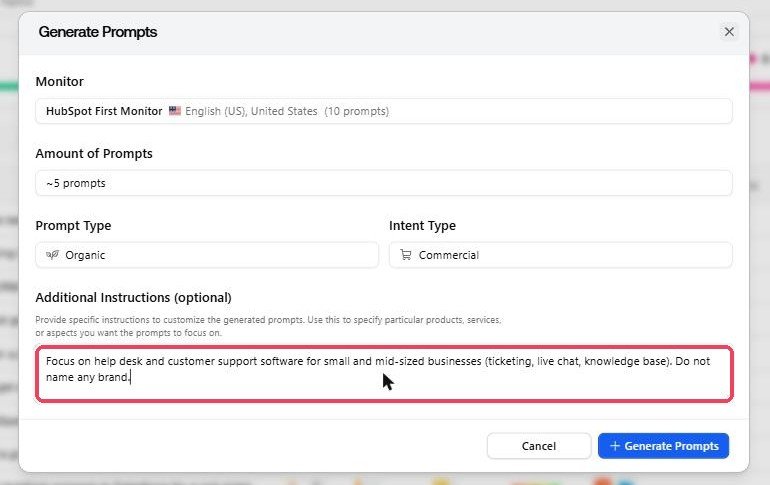Screen dimensions: 770x485
Task: Open the Amount of Prompts dropdown
Action: tap(384, 183)
